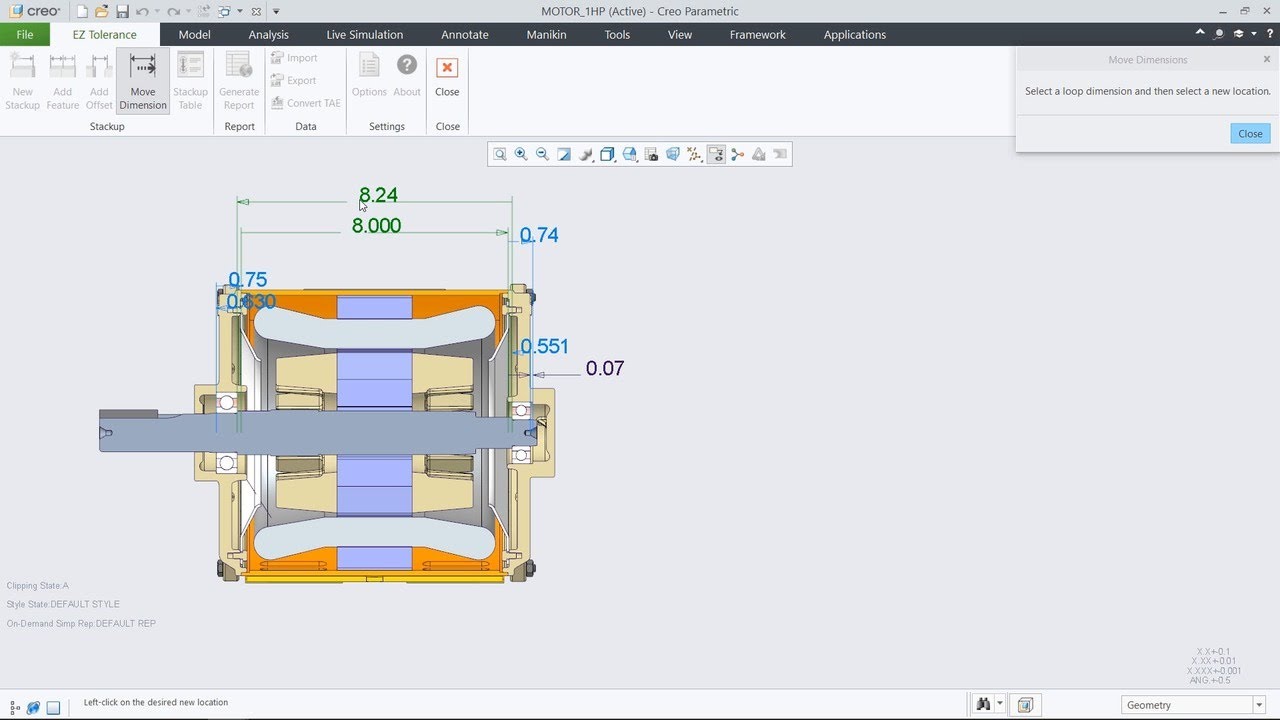1280x720 pixels.
Task: Open the windows switcher icon in quick access toolbar
Action: tap(224, 11)
